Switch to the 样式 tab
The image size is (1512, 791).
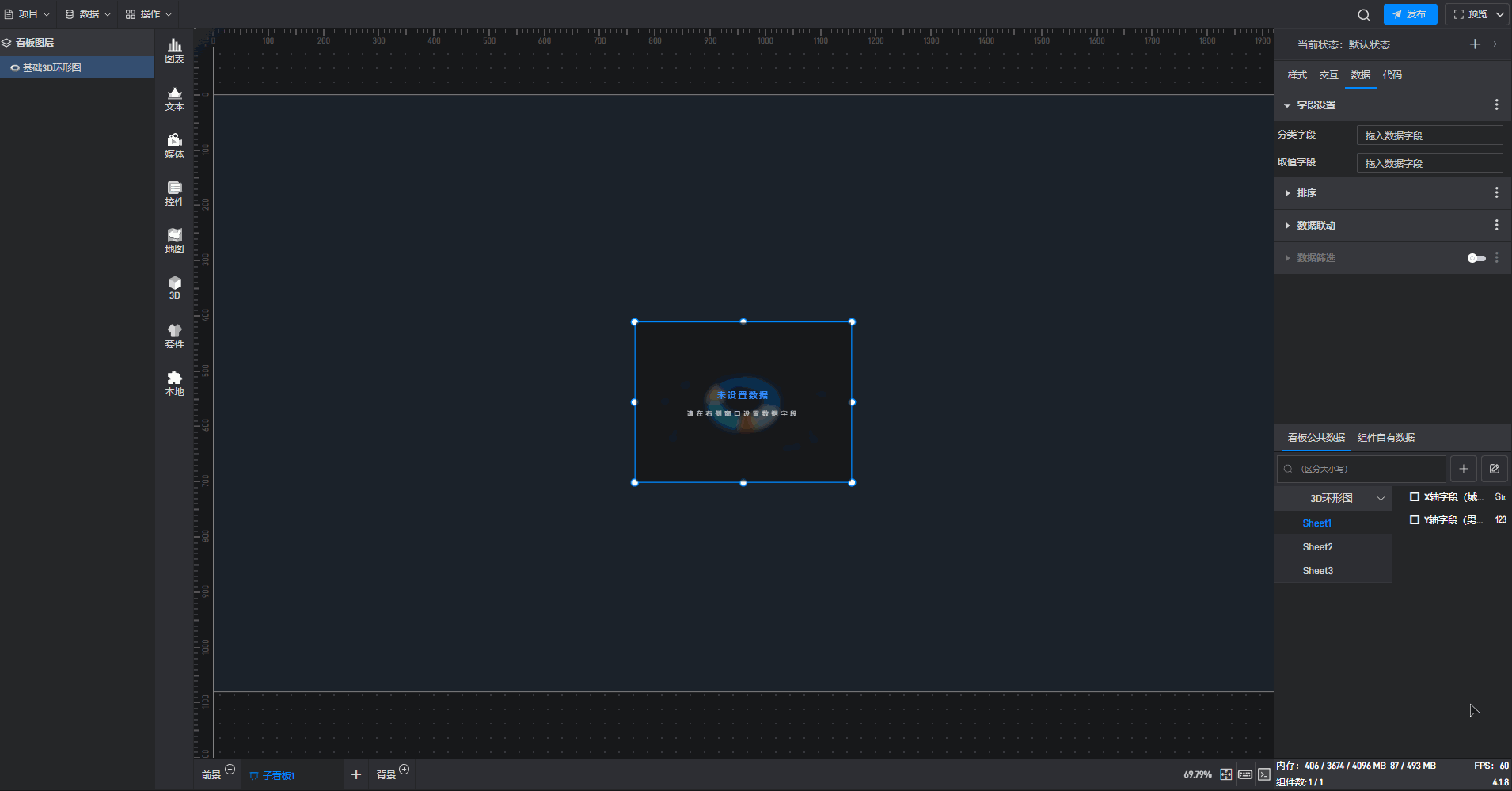pyautogui.click(x=1297, y=75)
